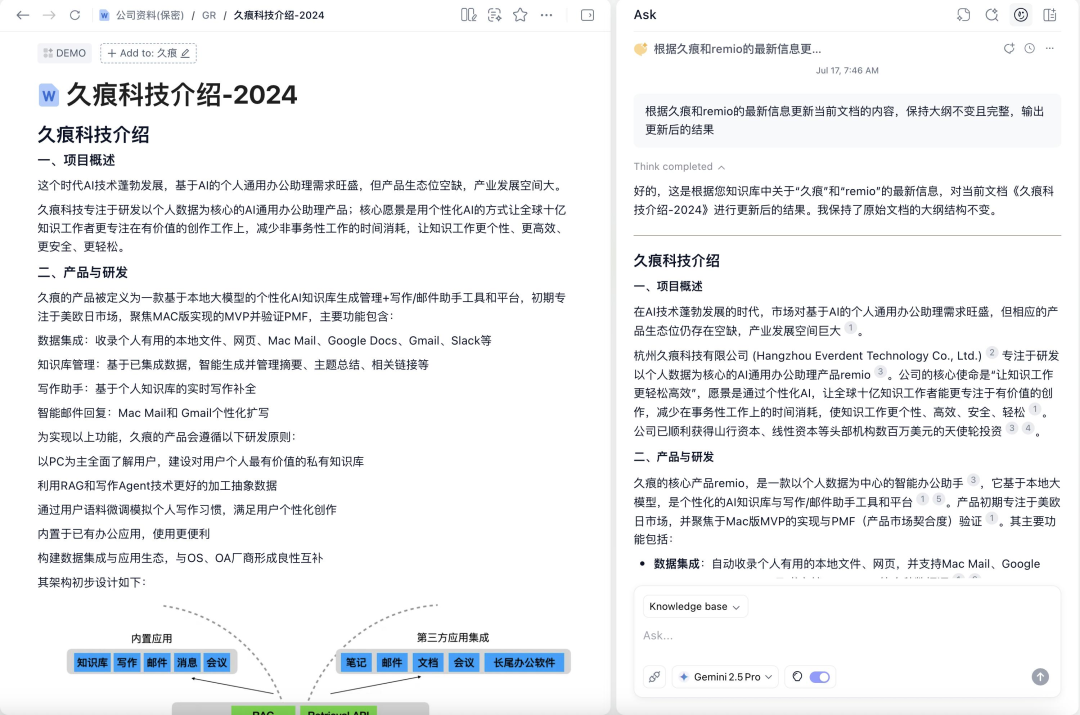Send the message with the up arrow
This screenshot has height=715, width=1080.
(x=1040, y=676)
